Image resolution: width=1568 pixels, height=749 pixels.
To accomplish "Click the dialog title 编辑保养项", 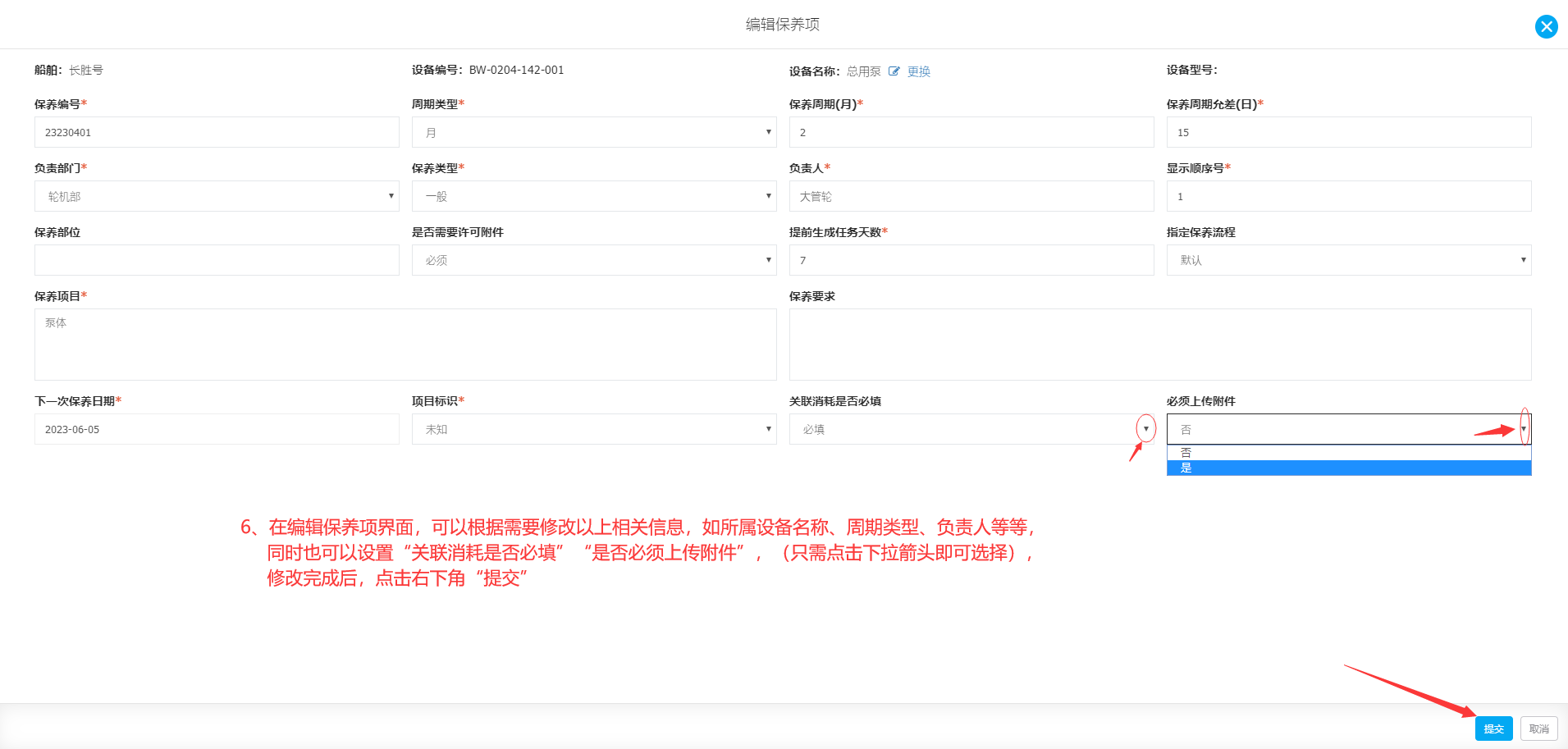I will pyautogui.click(x=783, y=25).
